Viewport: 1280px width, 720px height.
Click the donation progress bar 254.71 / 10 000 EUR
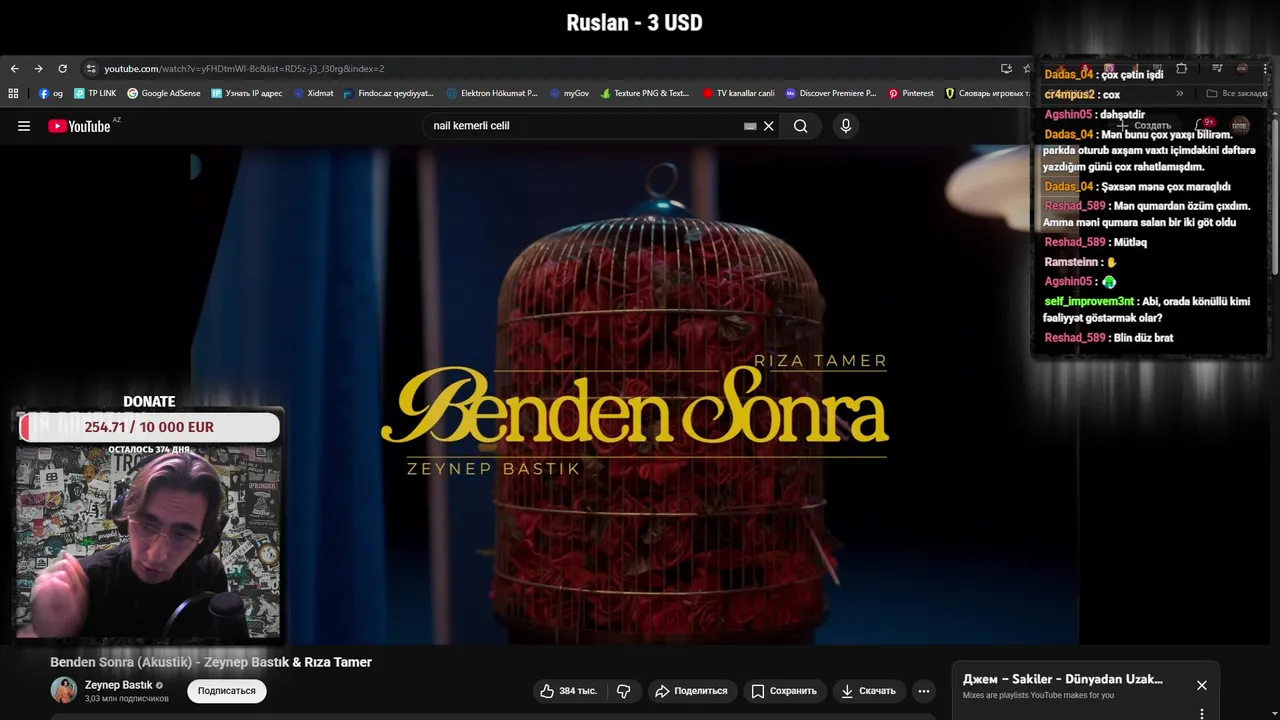click(149, 427)
